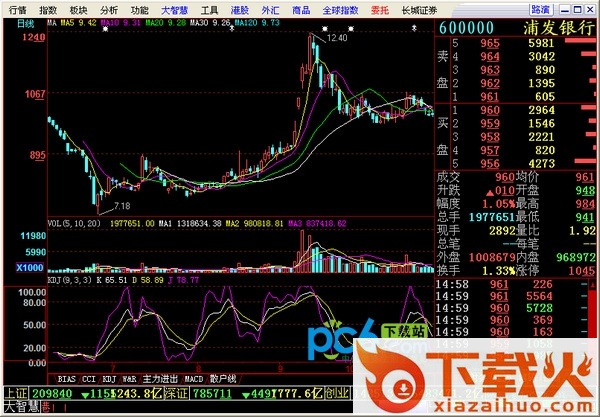
Task: Click the tick row 14:59 with volume 5728
Action: point(512,308)
